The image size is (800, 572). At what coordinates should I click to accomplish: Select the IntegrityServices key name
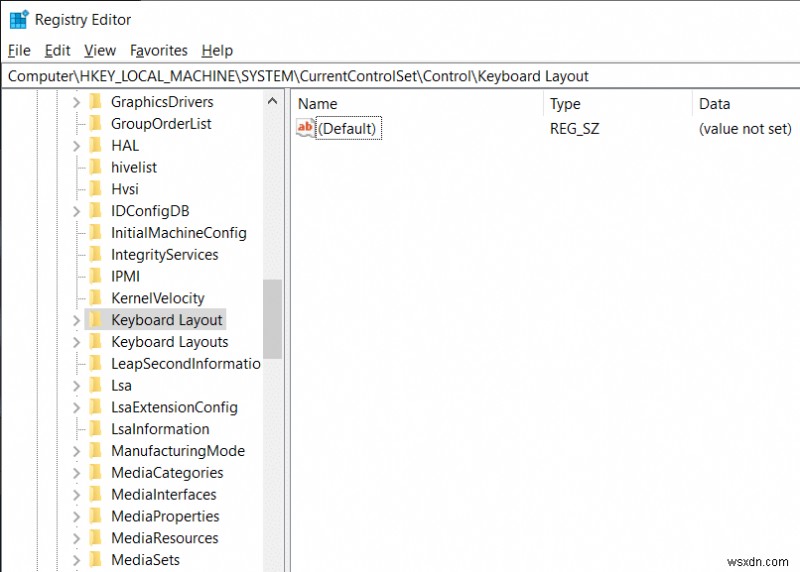[x=165, y=255]
